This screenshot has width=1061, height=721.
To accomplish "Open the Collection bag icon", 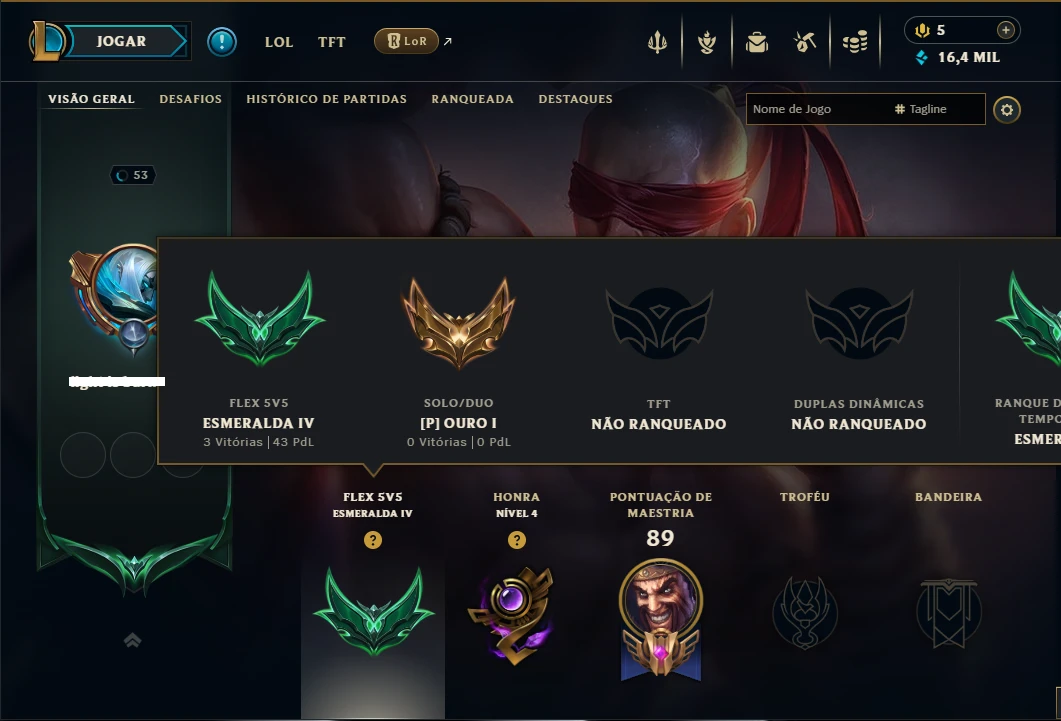I will [x=757, y=43].
